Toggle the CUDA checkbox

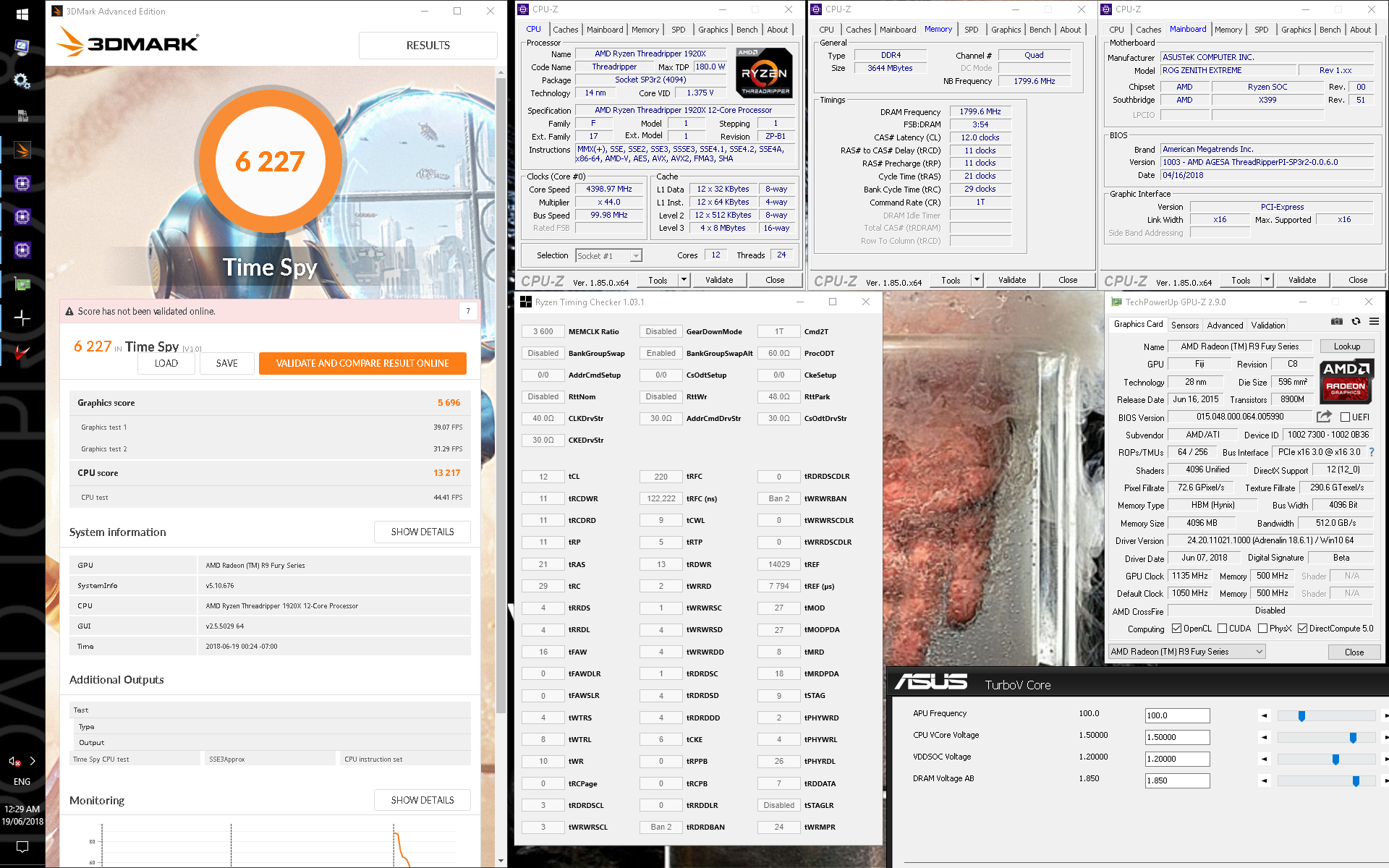pos(1222,629)
